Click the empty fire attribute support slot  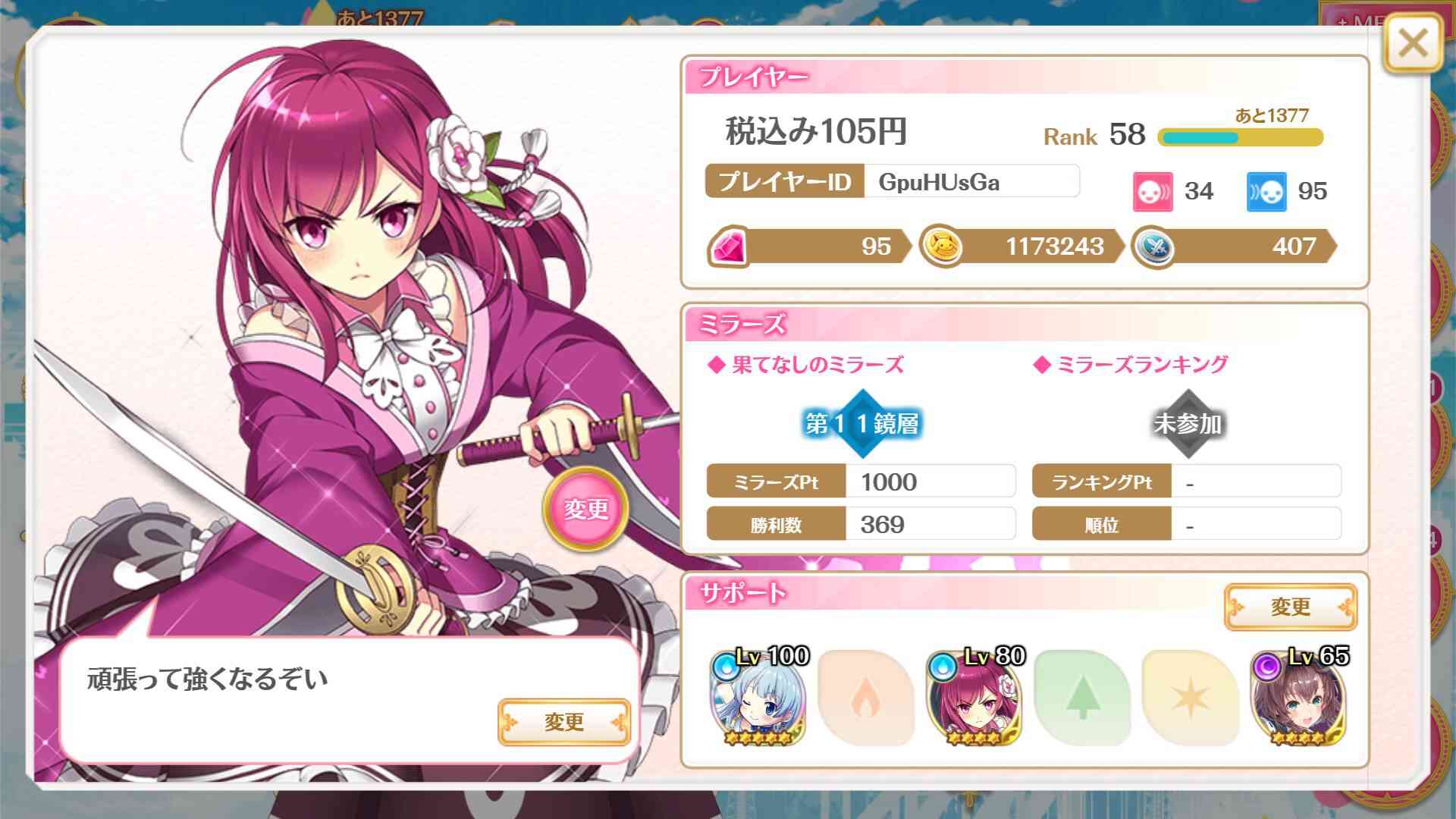[866, 698]
